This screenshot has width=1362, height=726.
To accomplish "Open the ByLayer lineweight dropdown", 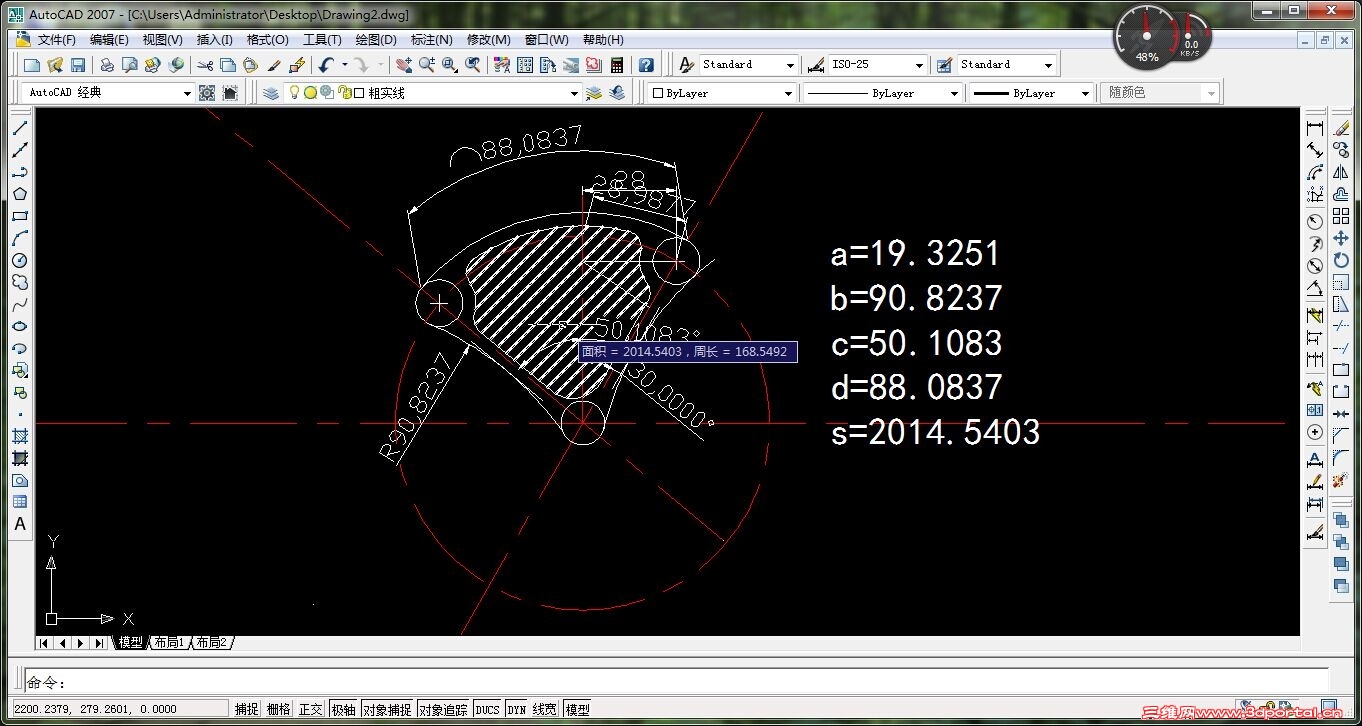I will coord(1085,93).
